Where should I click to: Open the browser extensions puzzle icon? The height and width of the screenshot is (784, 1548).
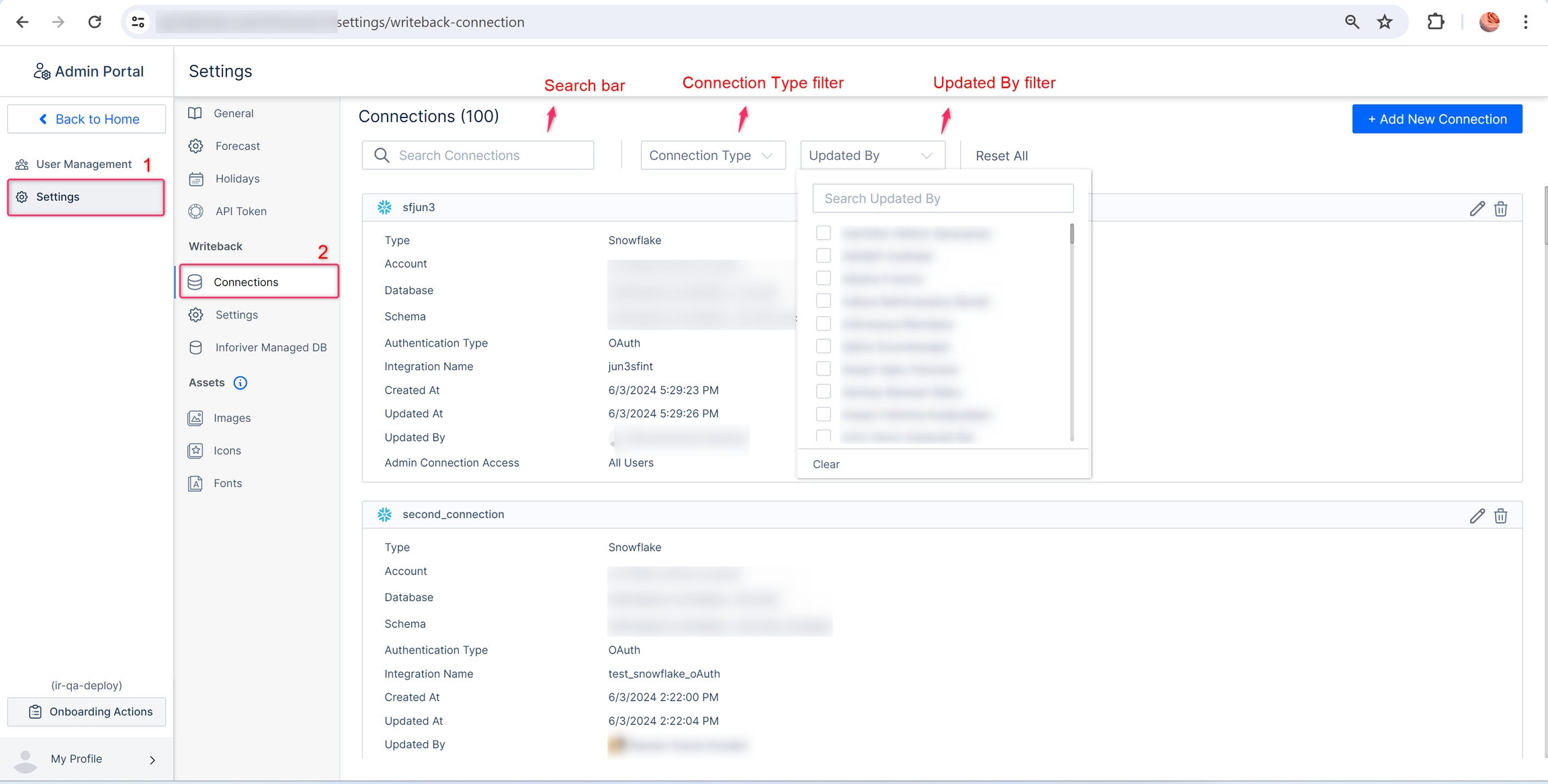(1435, 22)
